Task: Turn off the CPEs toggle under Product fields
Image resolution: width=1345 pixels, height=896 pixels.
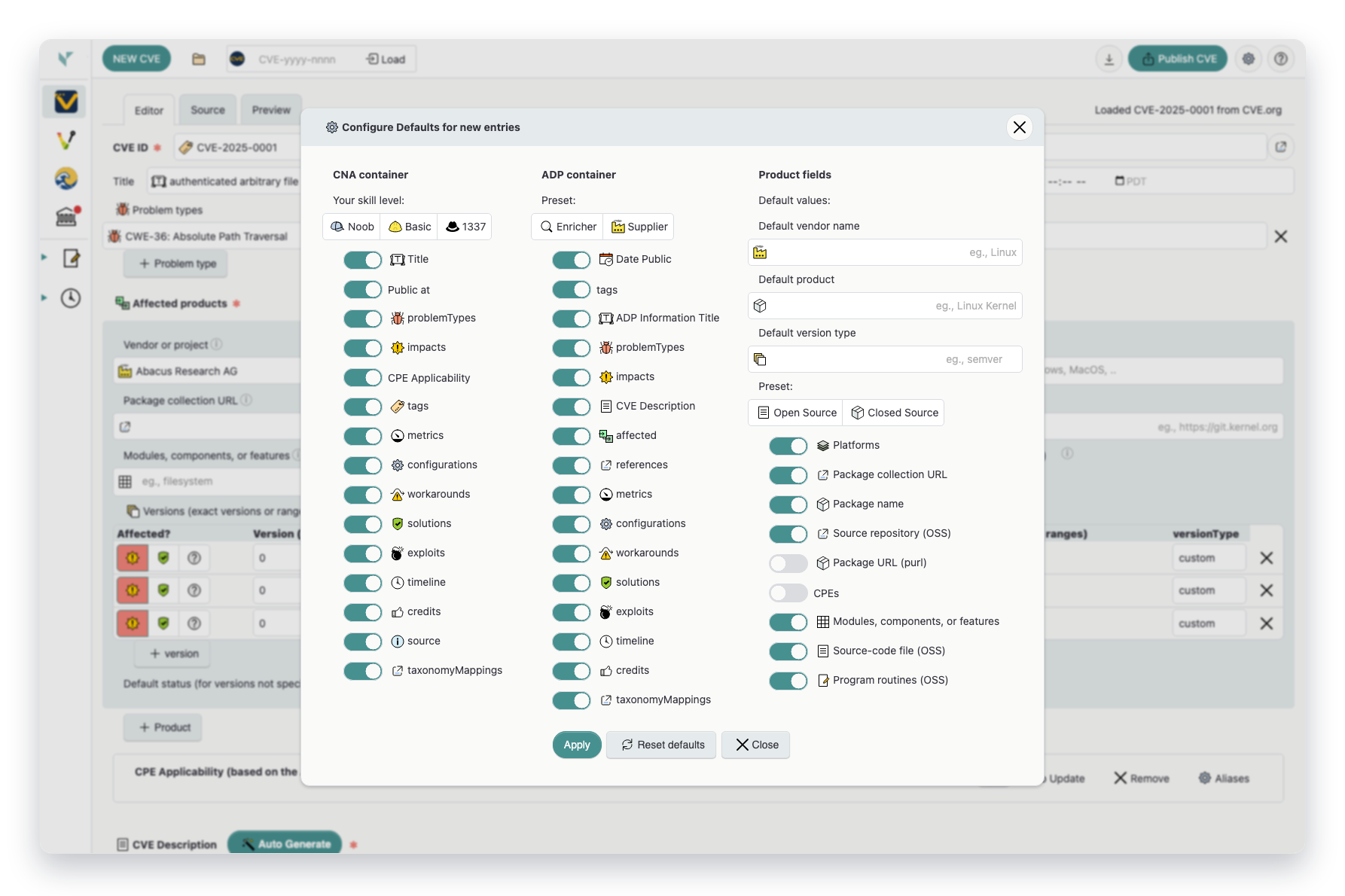Action: click(x=788, y=593)
